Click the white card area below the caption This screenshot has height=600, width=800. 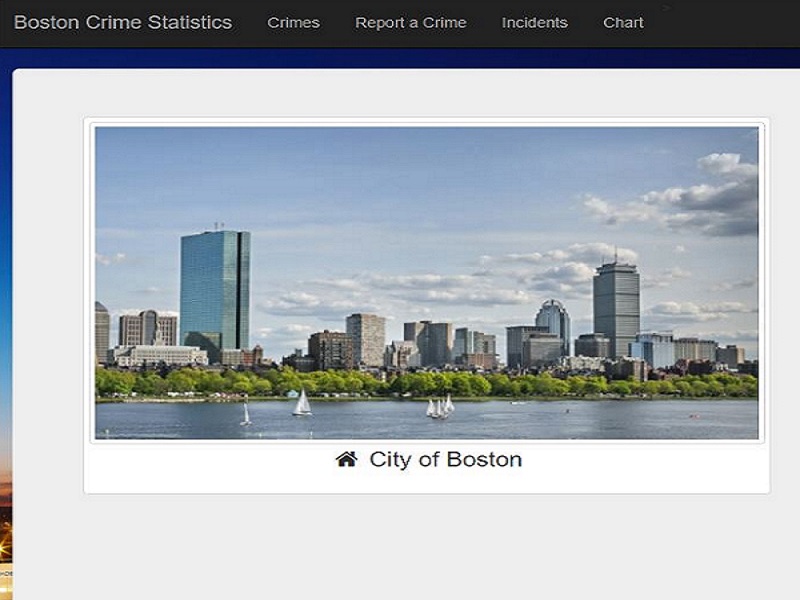(427, 482)
